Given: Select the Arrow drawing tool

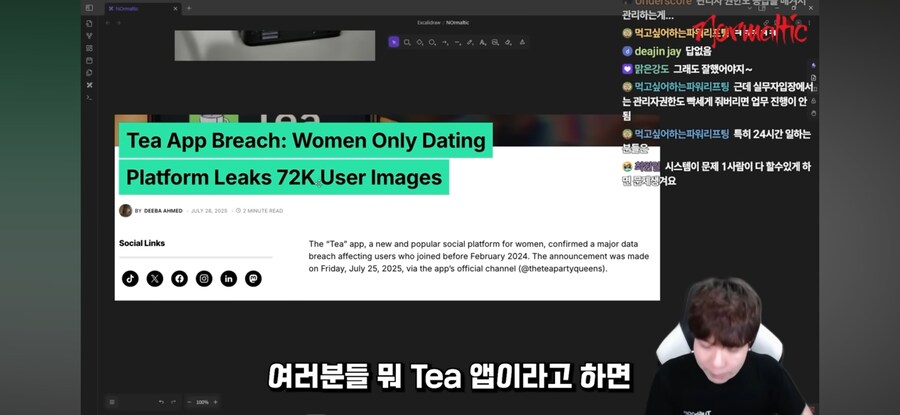Looking at the screenshot, I should coord(445,42).
